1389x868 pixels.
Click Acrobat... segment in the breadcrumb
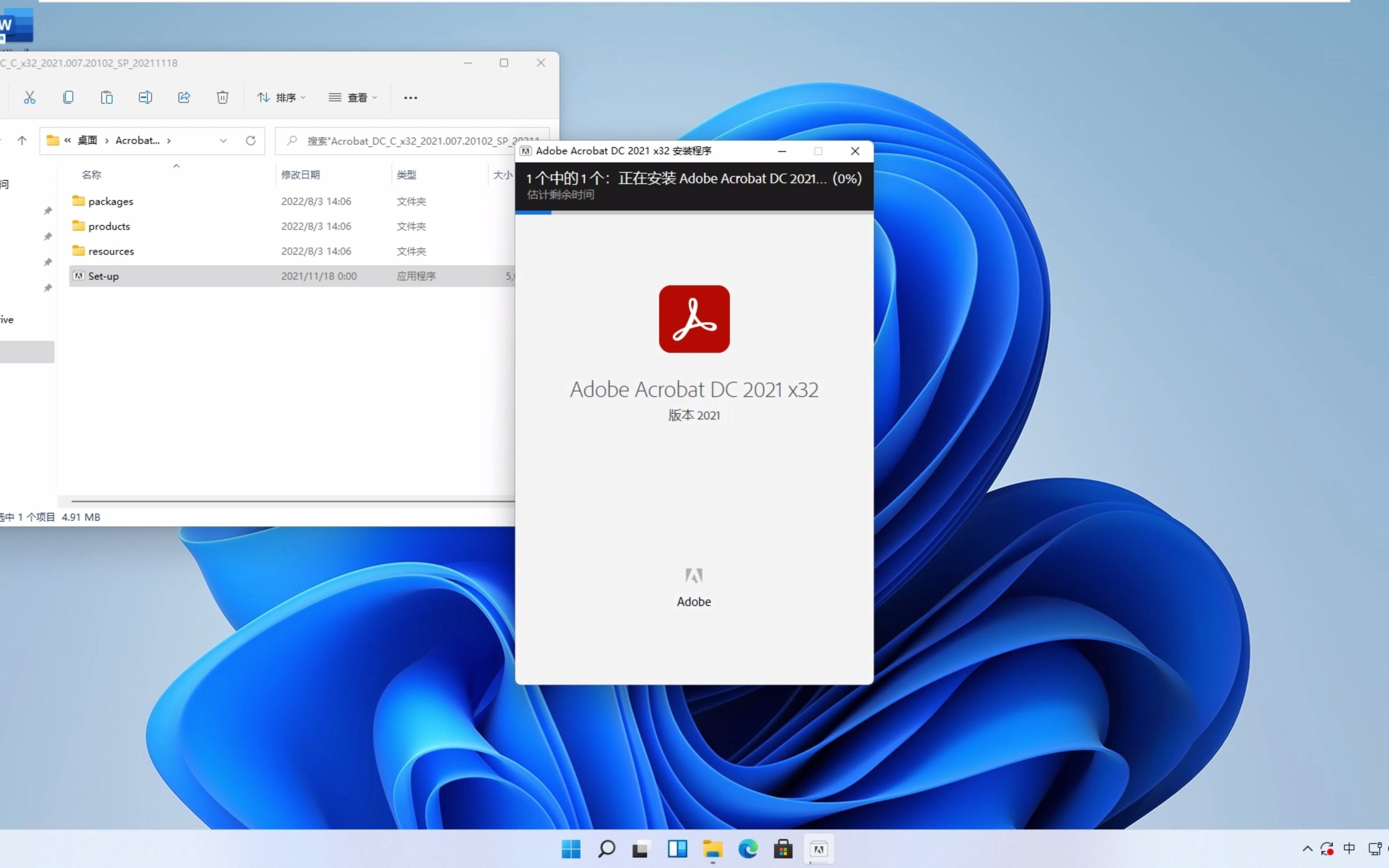coord(138,141)
